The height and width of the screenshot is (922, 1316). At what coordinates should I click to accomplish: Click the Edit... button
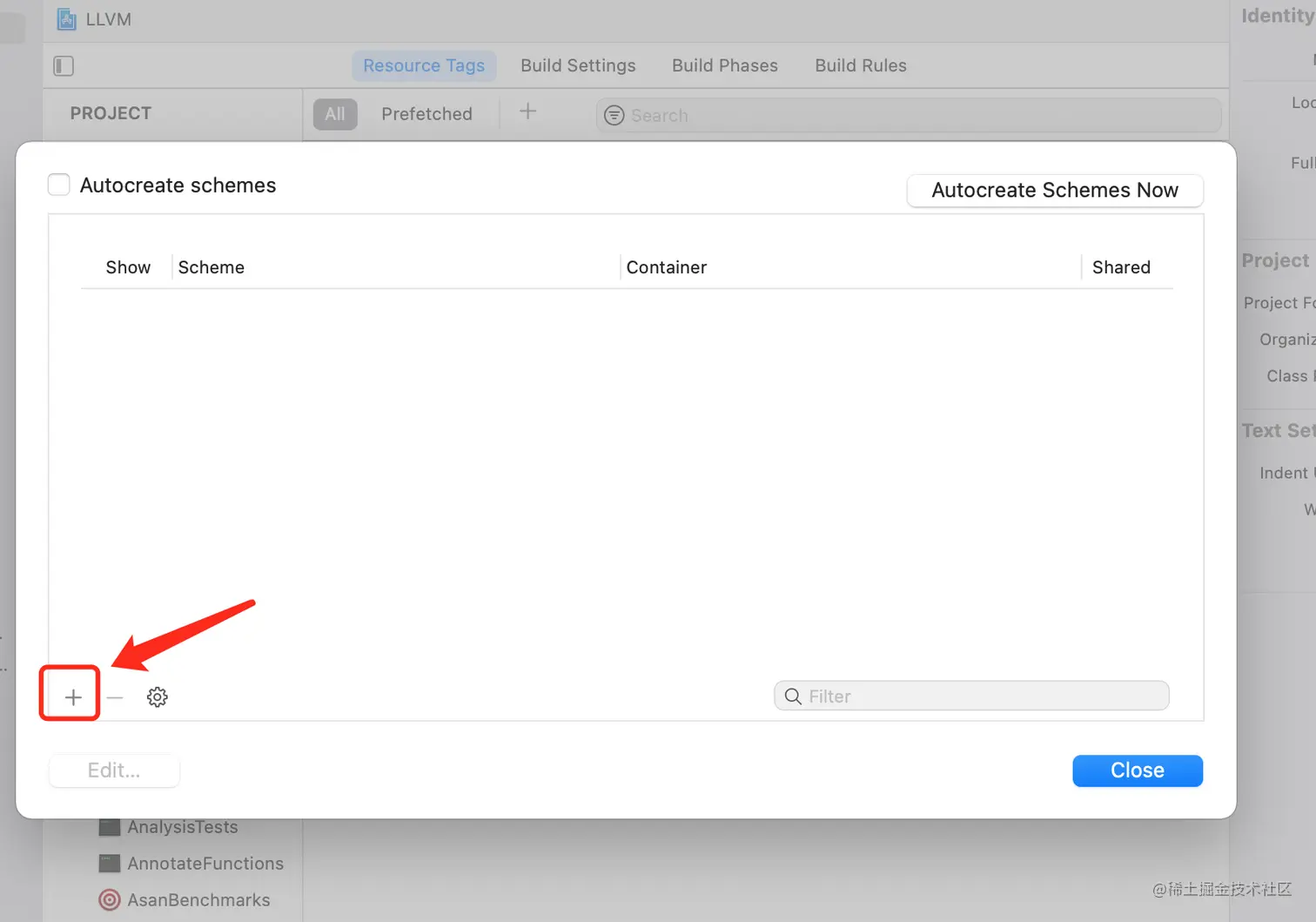coord(114,771)
